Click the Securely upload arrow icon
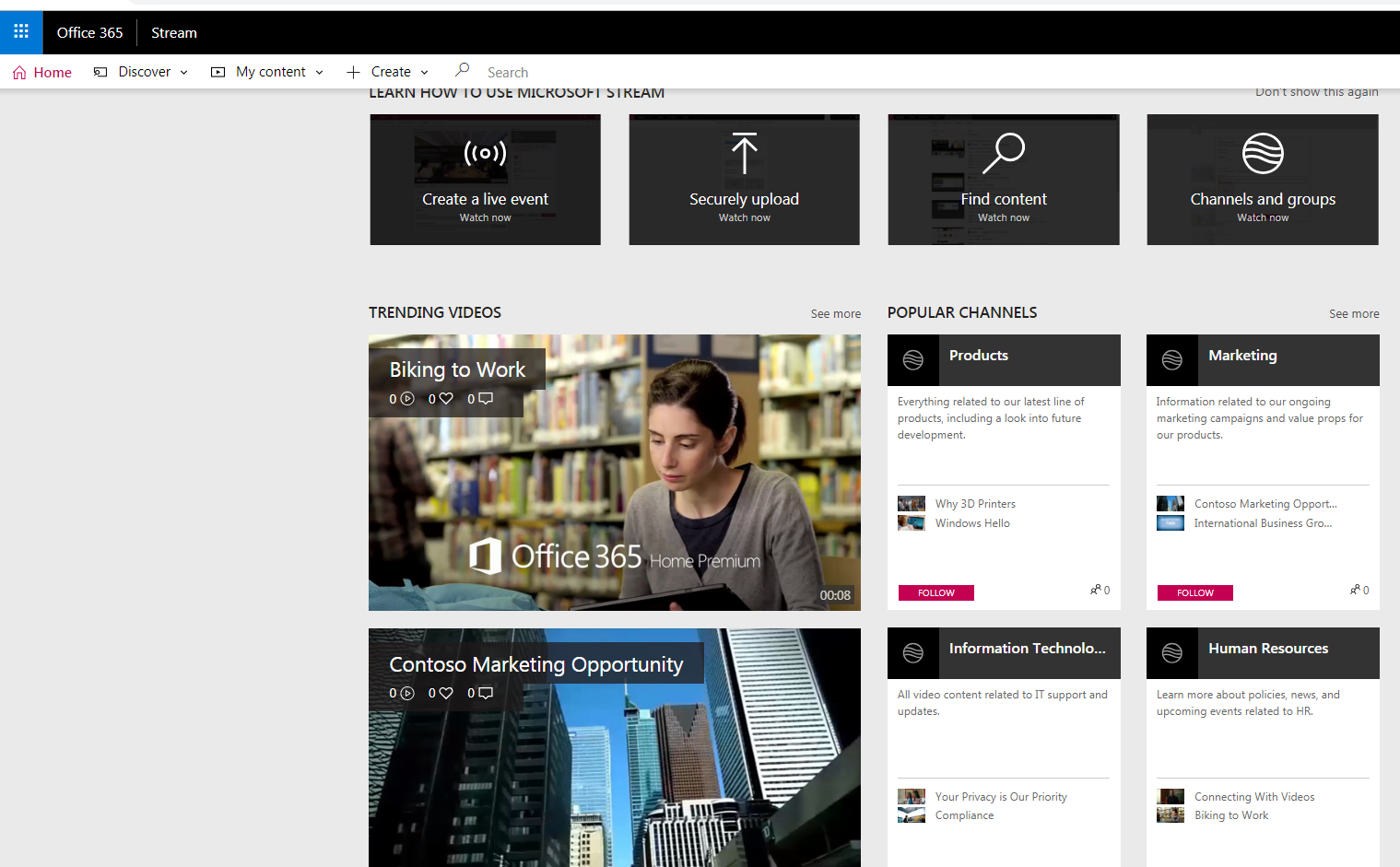This screenshot has width=1400, height=867. 744,153
